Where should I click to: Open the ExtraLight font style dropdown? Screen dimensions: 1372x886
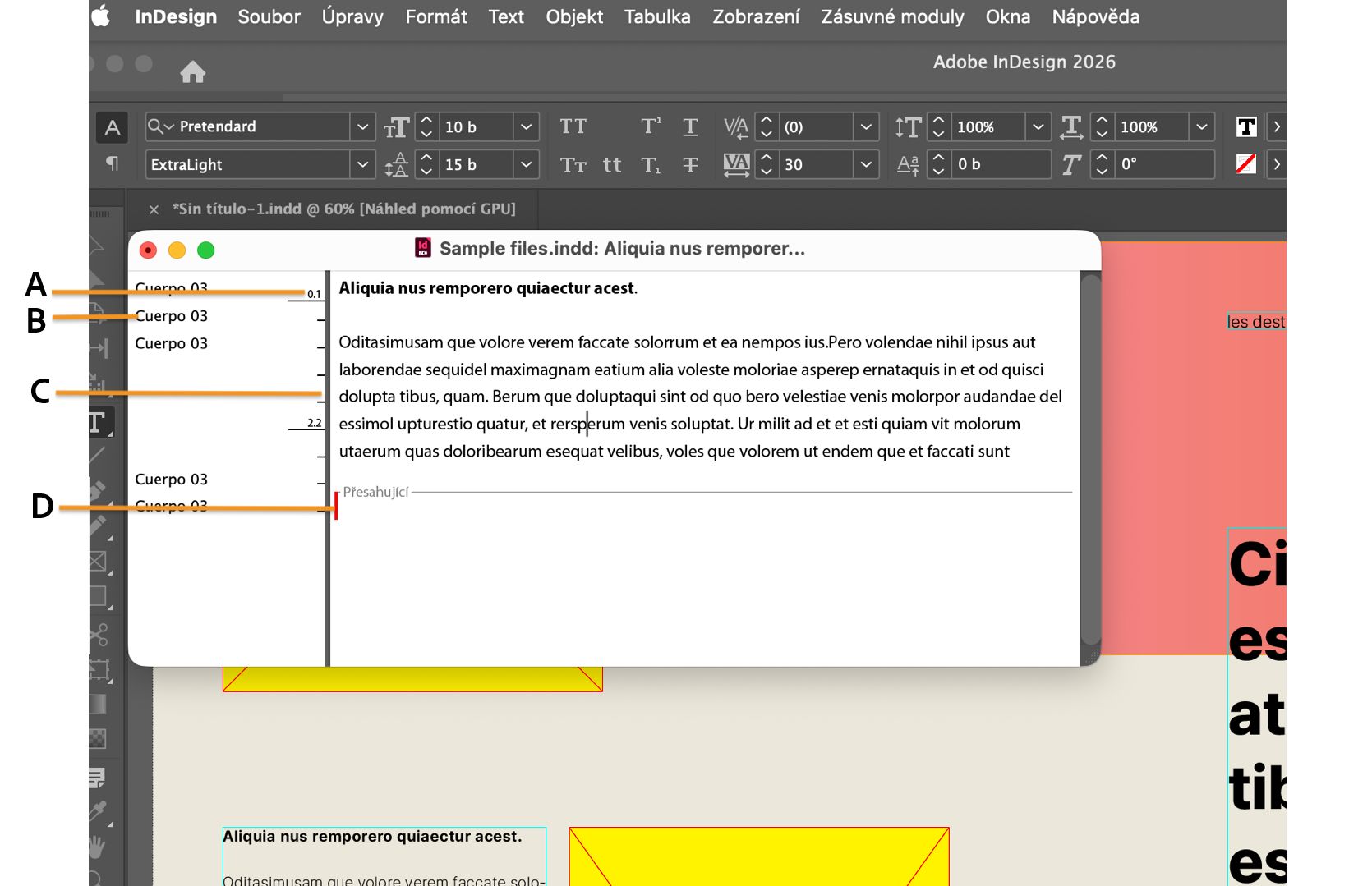click(362, 165)
